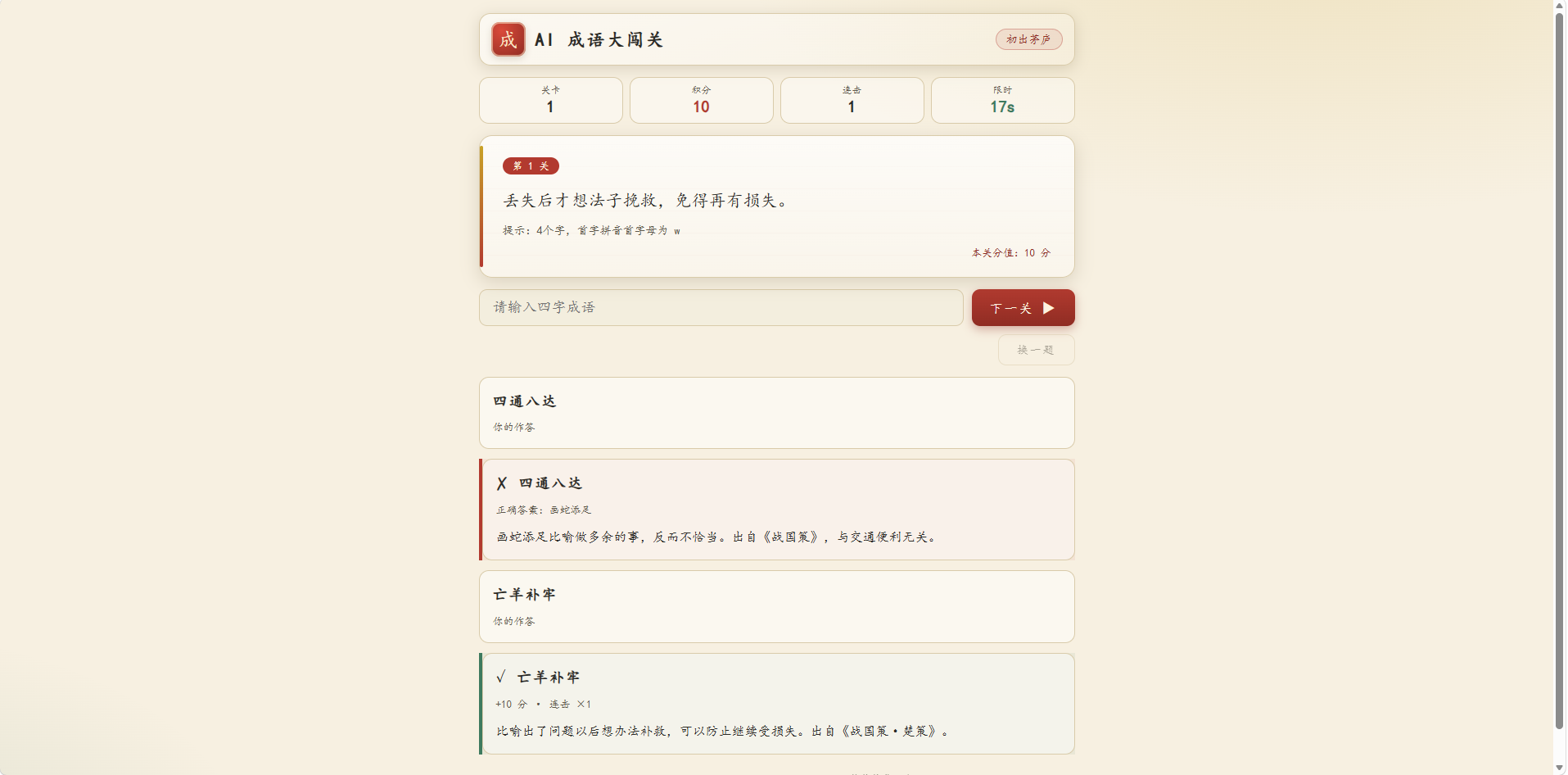1568x775 pixels.
Task: Click the 亡羊补牢 answer card labeled 你的作答
Action: 776,607
